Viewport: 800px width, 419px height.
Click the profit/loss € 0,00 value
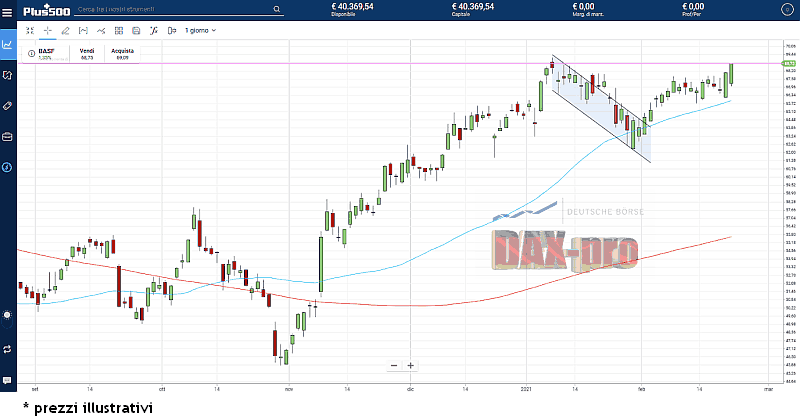(693, 7)
